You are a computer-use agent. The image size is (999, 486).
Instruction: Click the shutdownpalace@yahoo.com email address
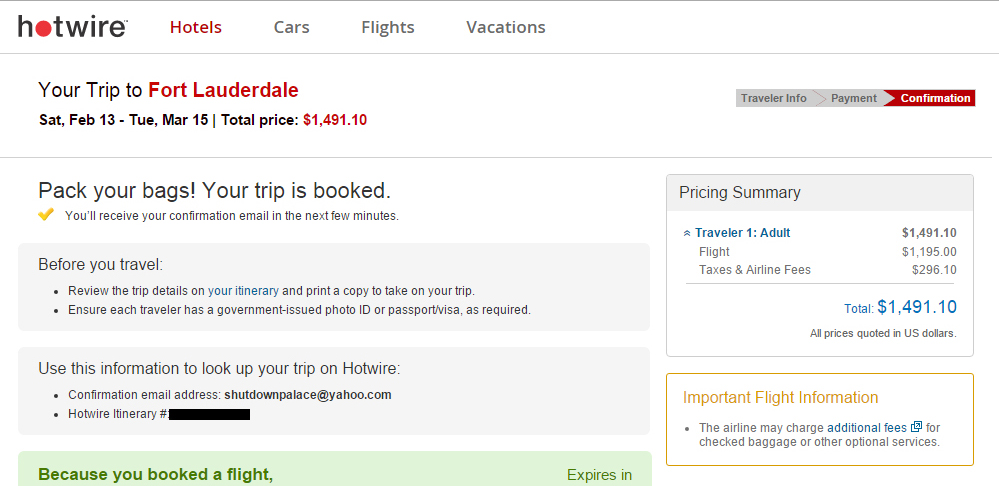click(308, 395)
